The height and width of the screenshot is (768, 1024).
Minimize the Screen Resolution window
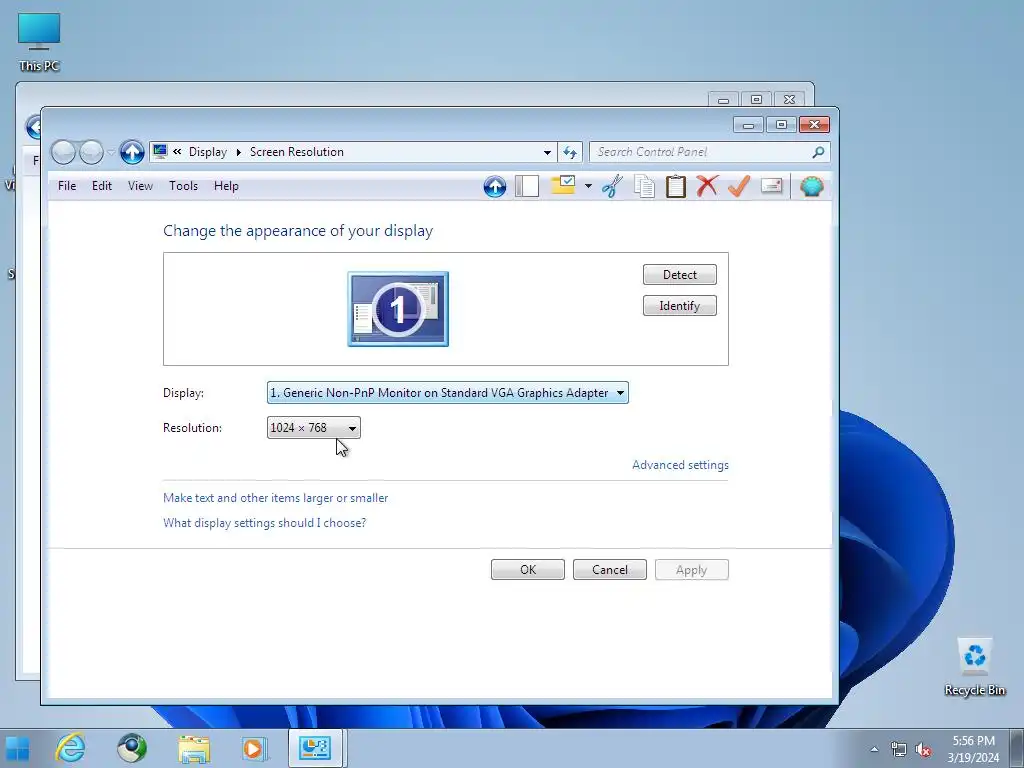pyautogui.click(x=748, y=125)
